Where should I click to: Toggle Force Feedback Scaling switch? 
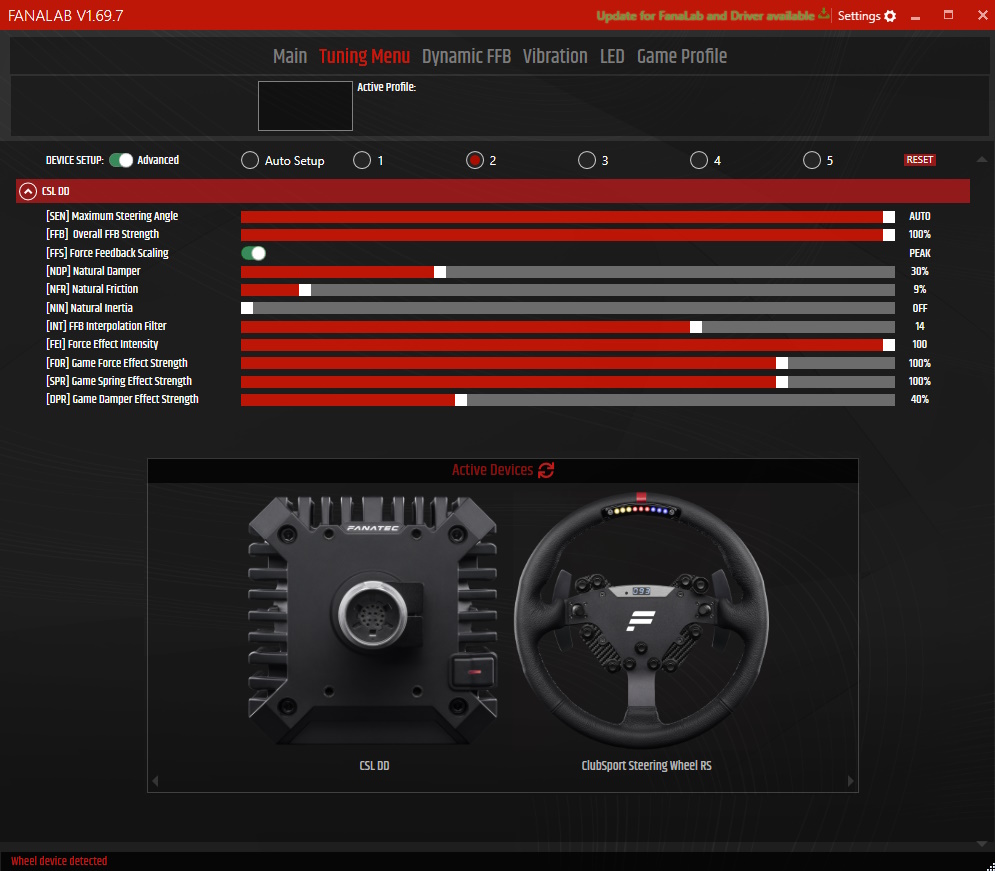(x=253, y=253)
